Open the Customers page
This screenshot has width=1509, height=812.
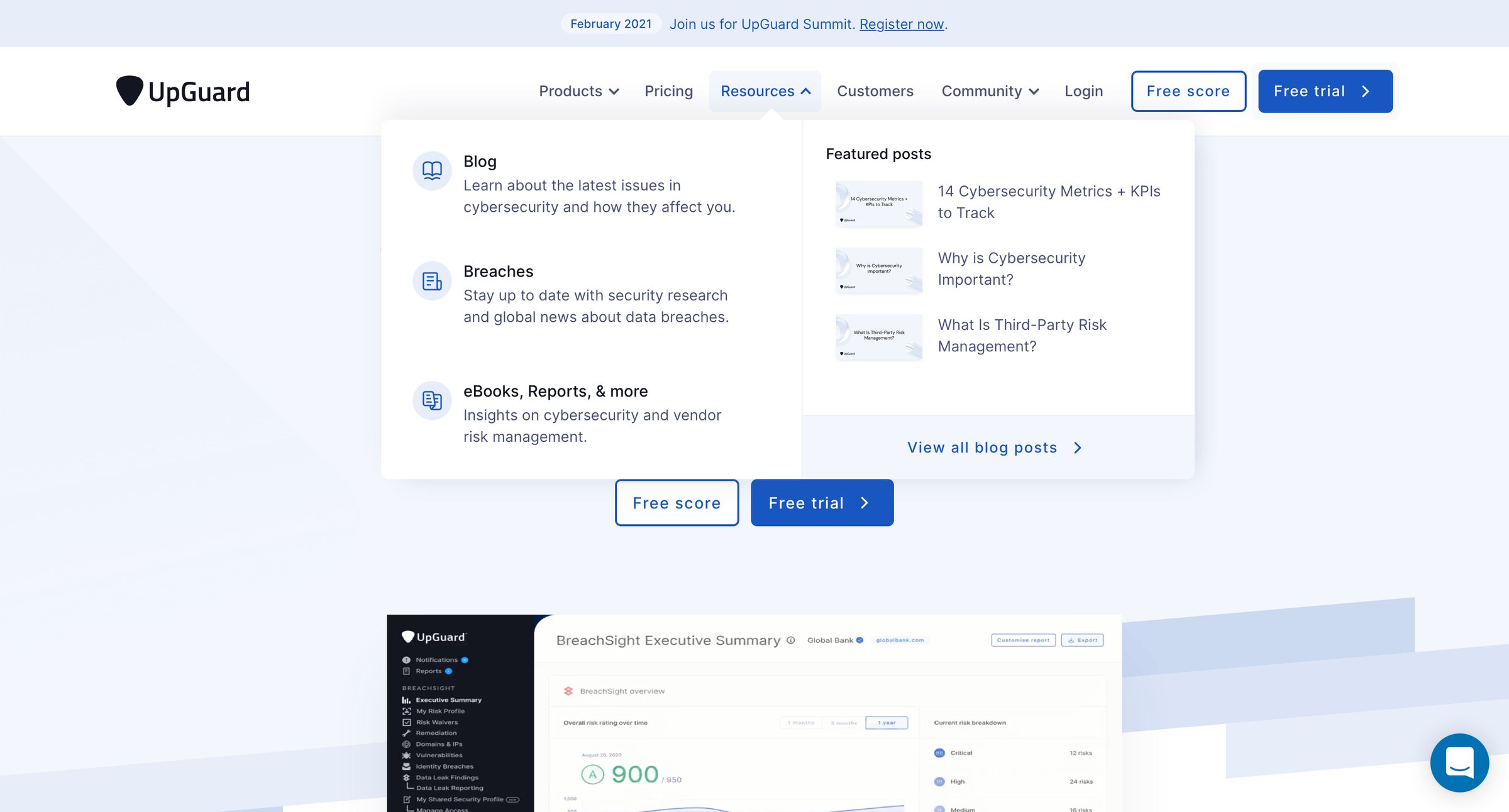[x=875, y=91]
